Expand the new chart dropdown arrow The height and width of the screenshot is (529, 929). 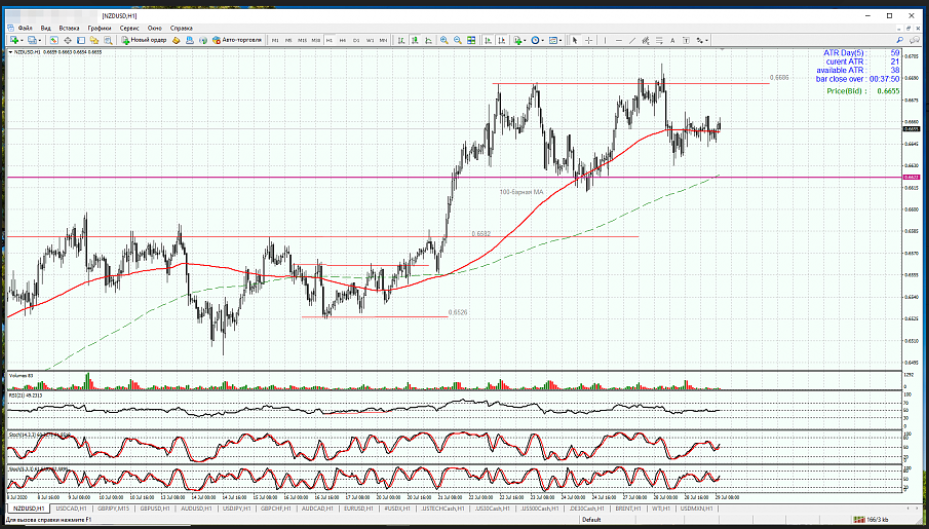tap(21, 40)
